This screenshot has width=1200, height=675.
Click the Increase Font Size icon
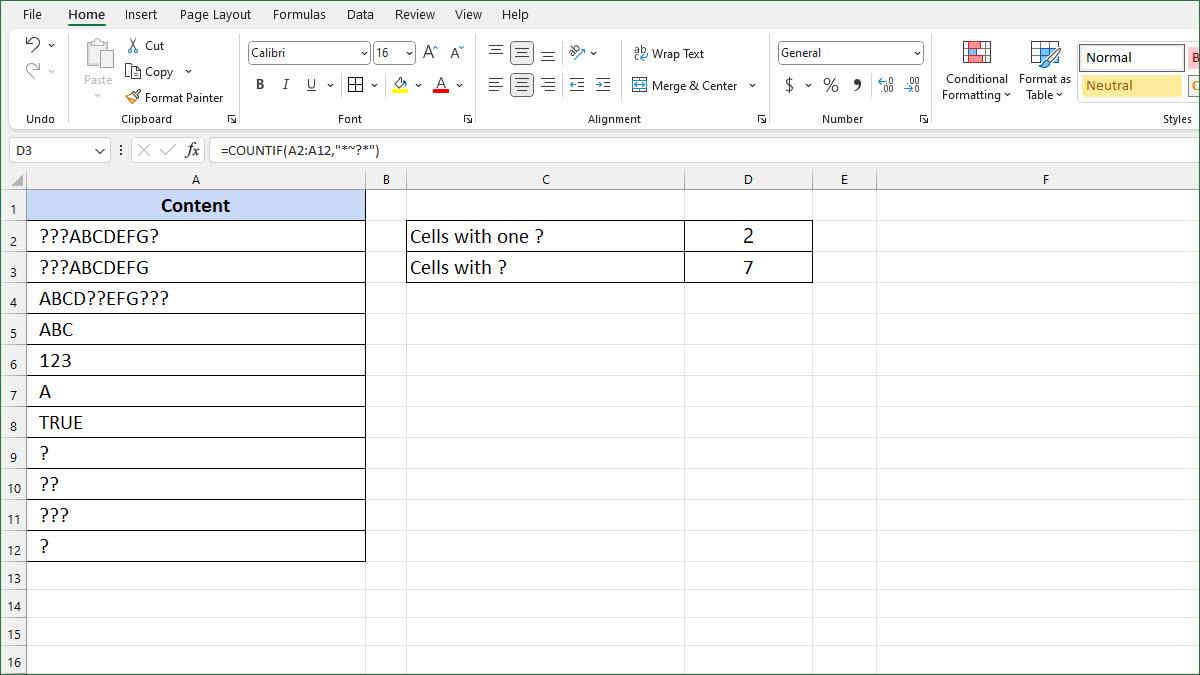(430, 53)
